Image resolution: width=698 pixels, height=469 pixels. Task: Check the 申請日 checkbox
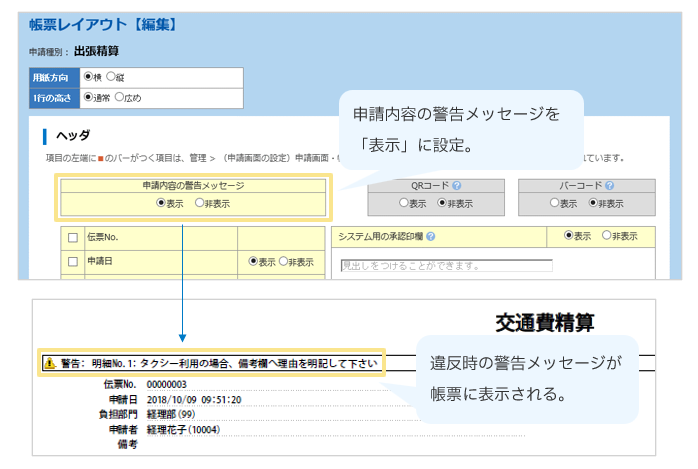(x=72, y=262)
